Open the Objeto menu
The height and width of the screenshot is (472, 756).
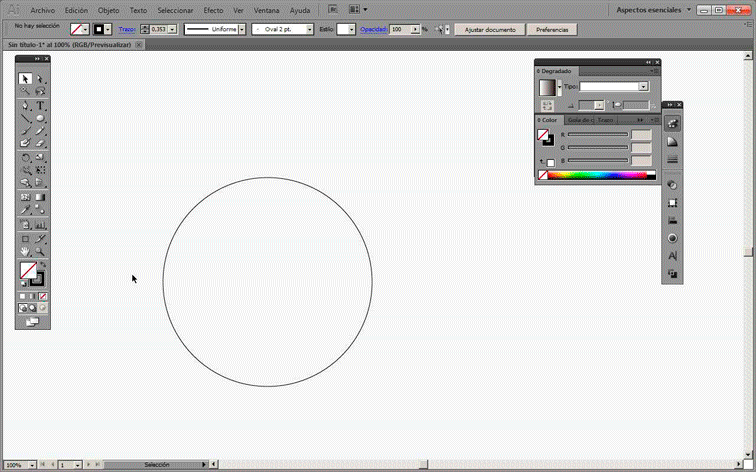(108, 10)
